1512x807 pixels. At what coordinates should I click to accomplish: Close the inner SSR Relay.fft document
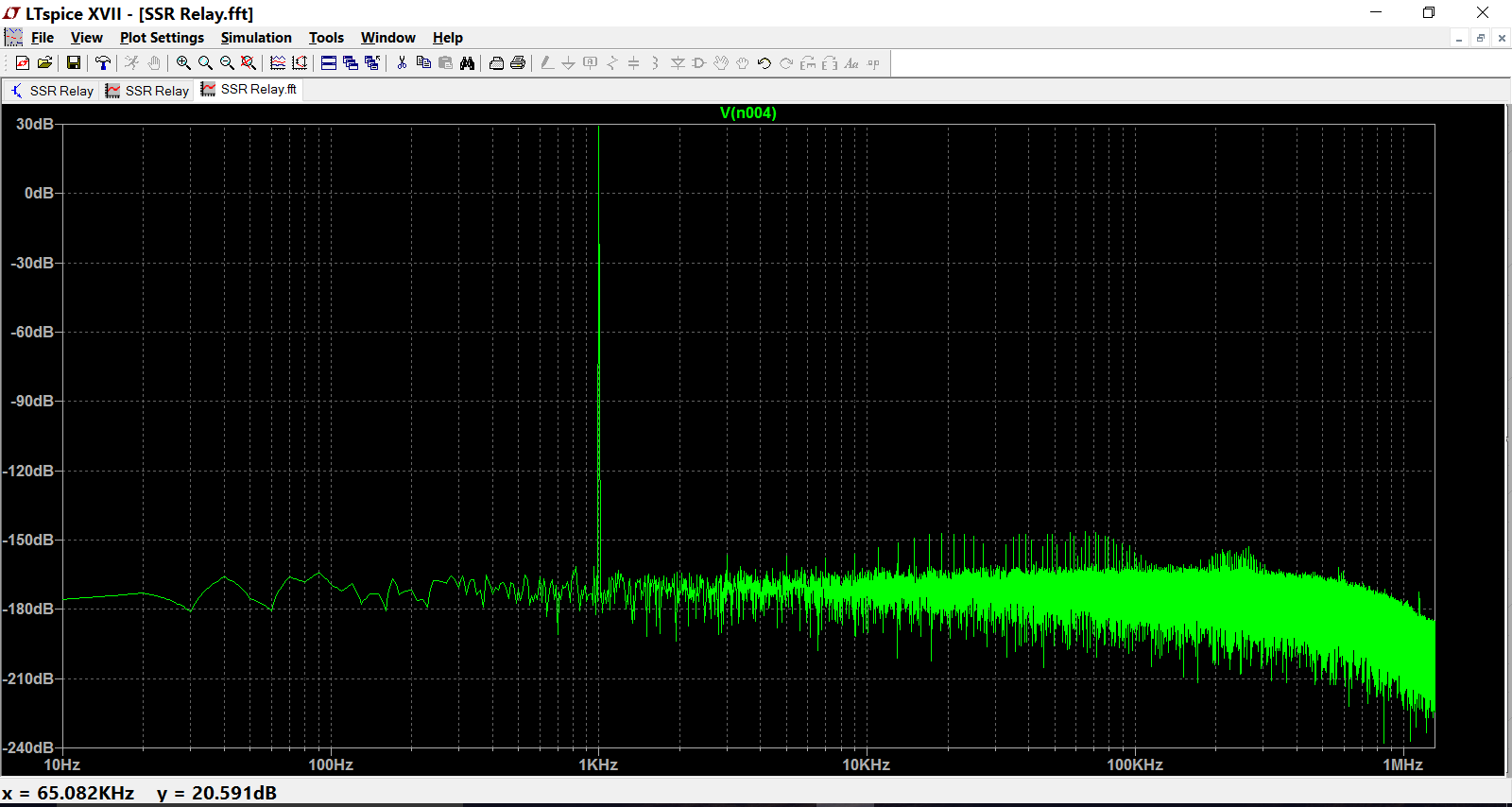pyautogui.click(x=1502, y=38)
